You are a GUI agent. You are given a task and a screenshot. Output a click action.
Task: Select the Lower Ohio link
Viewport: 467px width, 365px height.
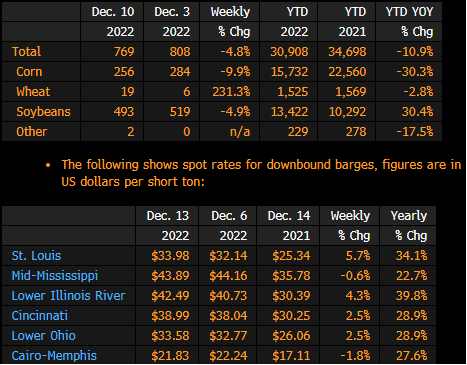tap(44, 336)
